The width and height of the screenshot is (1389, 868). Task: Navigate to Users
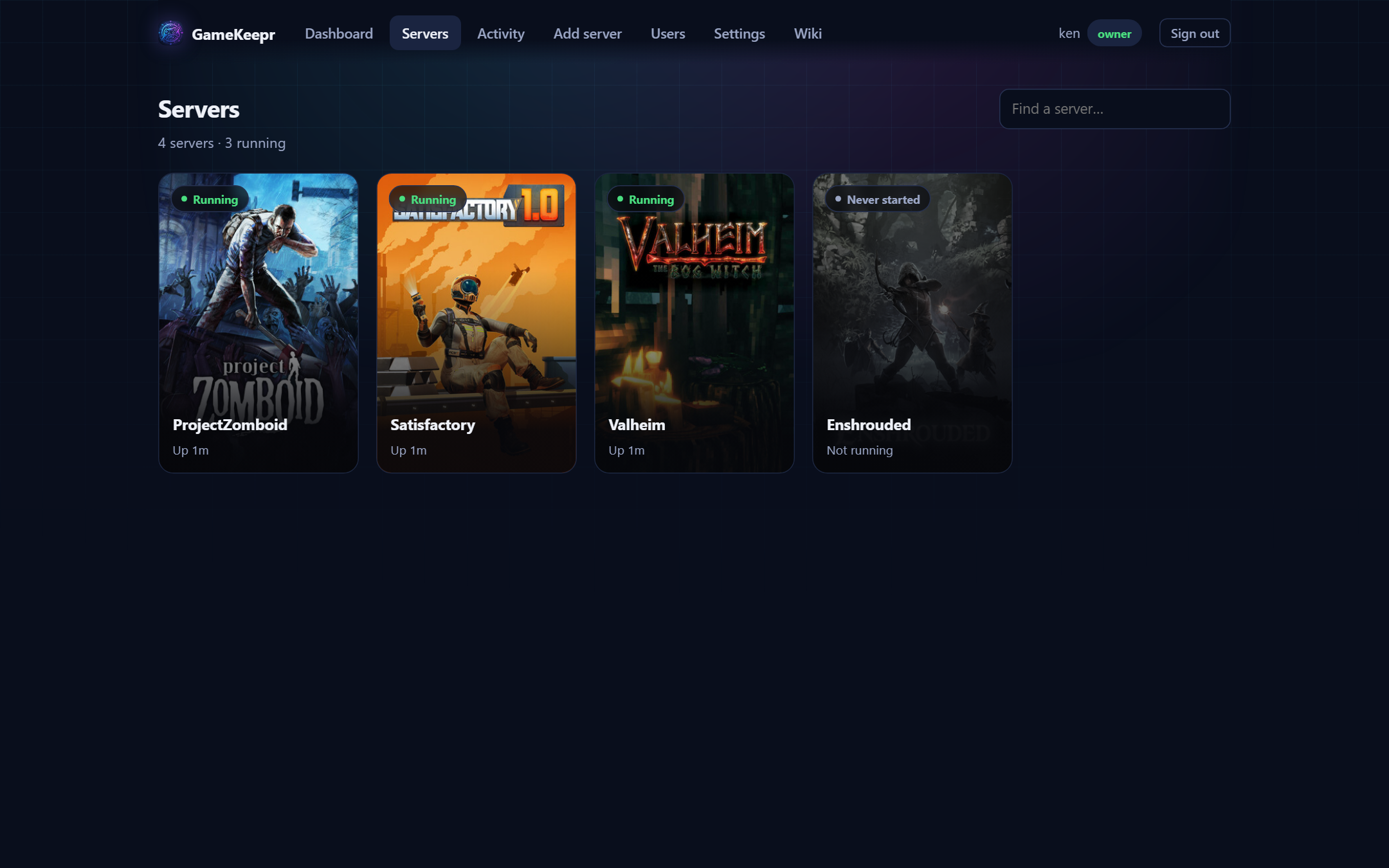click(x=667, y=33)
